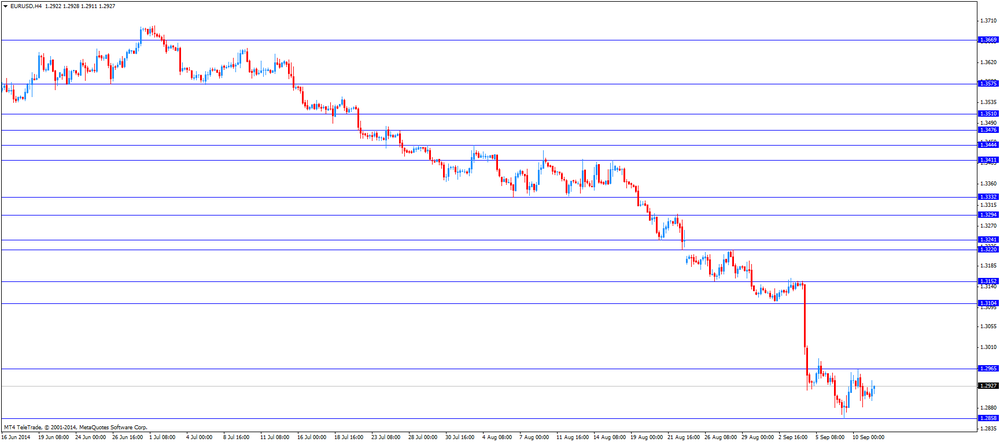This screenshot has height=442, width=1000.
Task: Click the 1.3010 price scale value
Action: [x=989, y=348]
